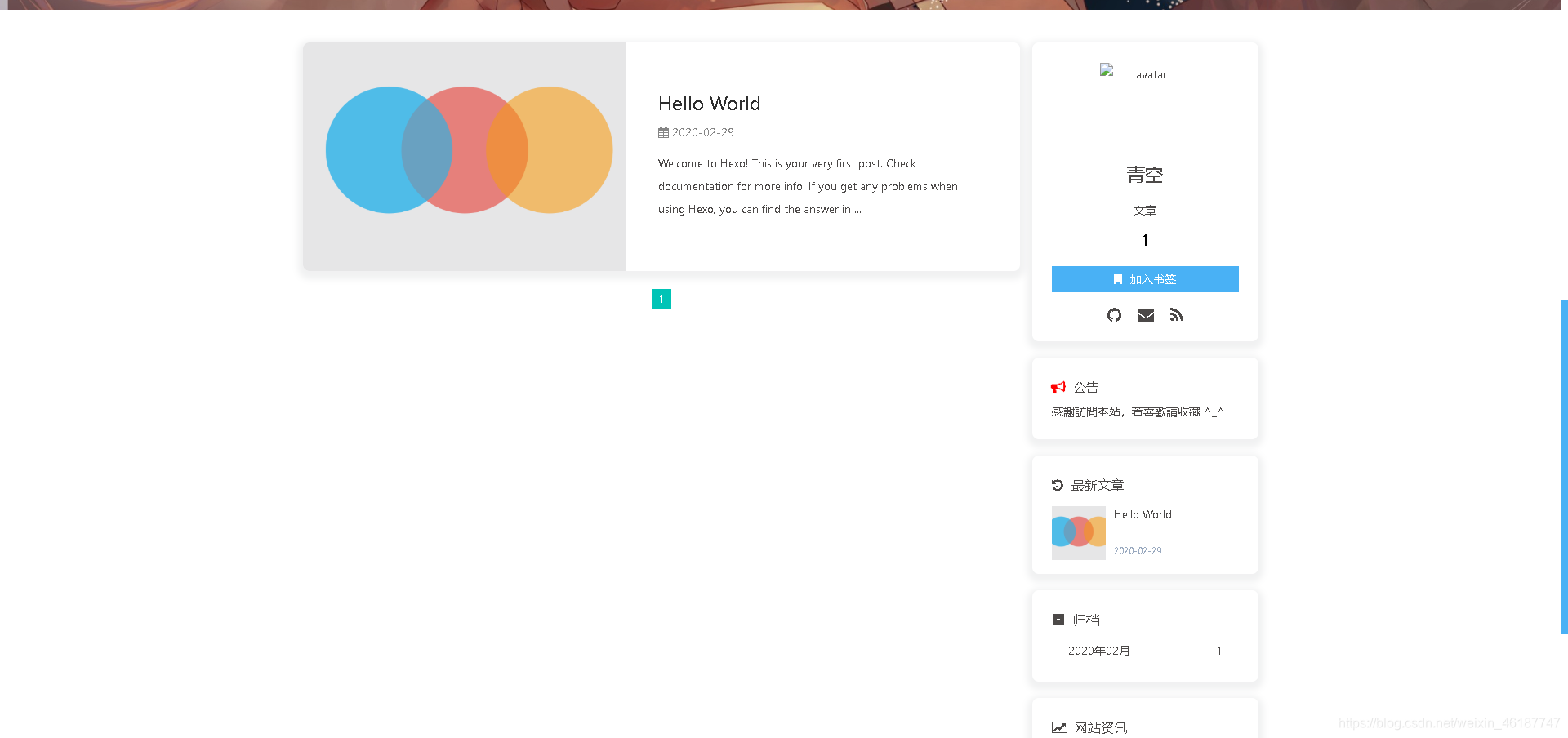Open the Hello World post cover image

pyautogui.click(x=464, y=157)
